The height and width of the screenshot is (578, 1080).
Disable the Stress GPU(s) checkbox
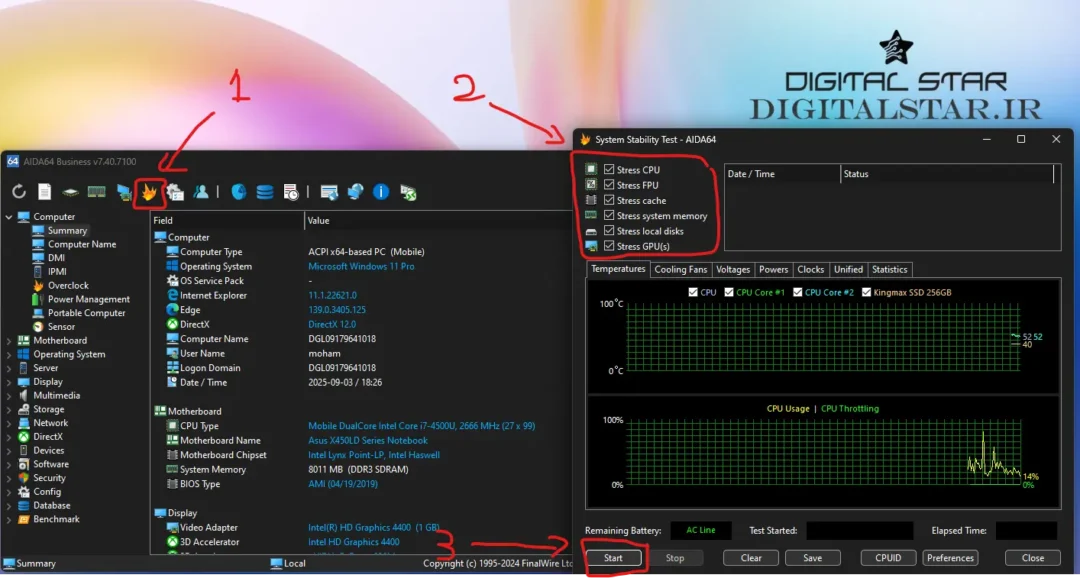(x=609, y=246)
